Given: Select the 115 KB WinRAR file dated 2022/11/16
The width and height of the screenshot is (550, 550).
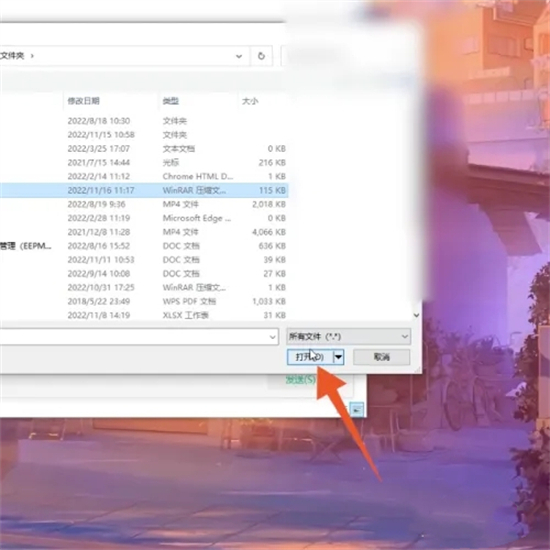Looking at the screenshot, I should [144, 190].
